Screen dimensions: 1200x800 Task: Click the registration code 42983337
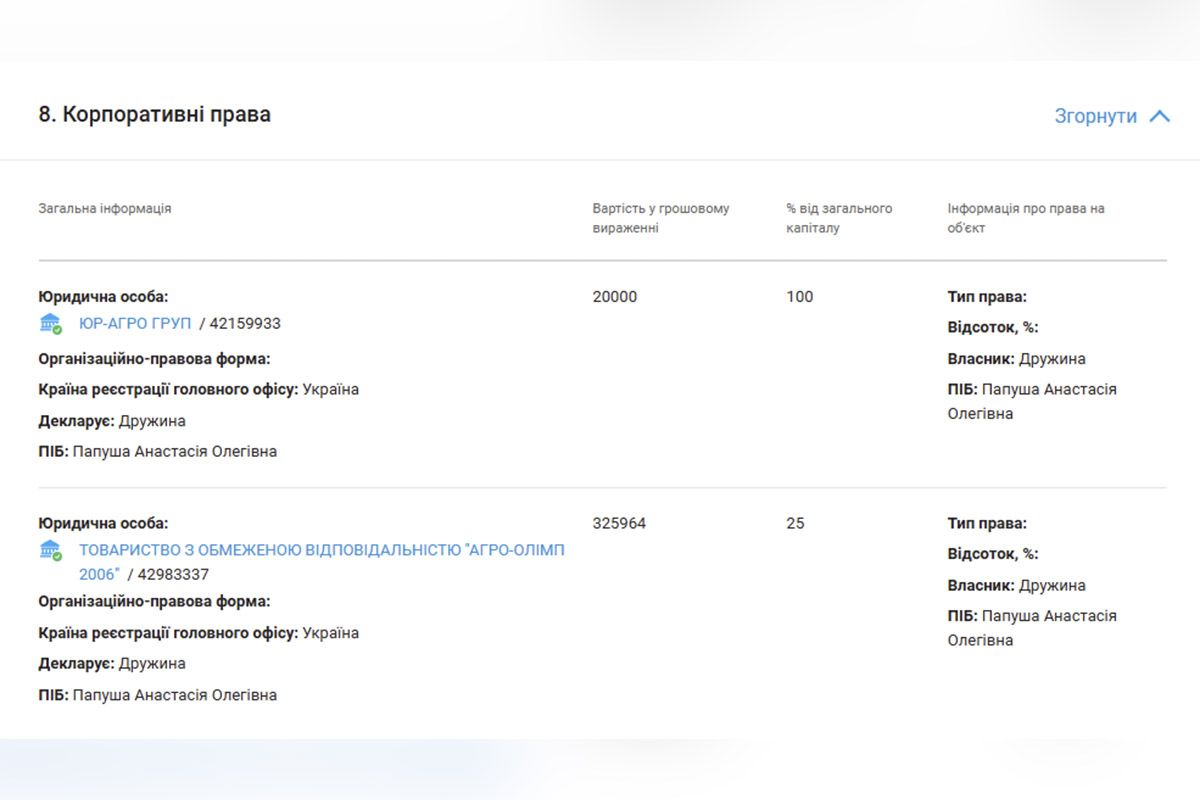pyautogui.click(x=173, y=575)
